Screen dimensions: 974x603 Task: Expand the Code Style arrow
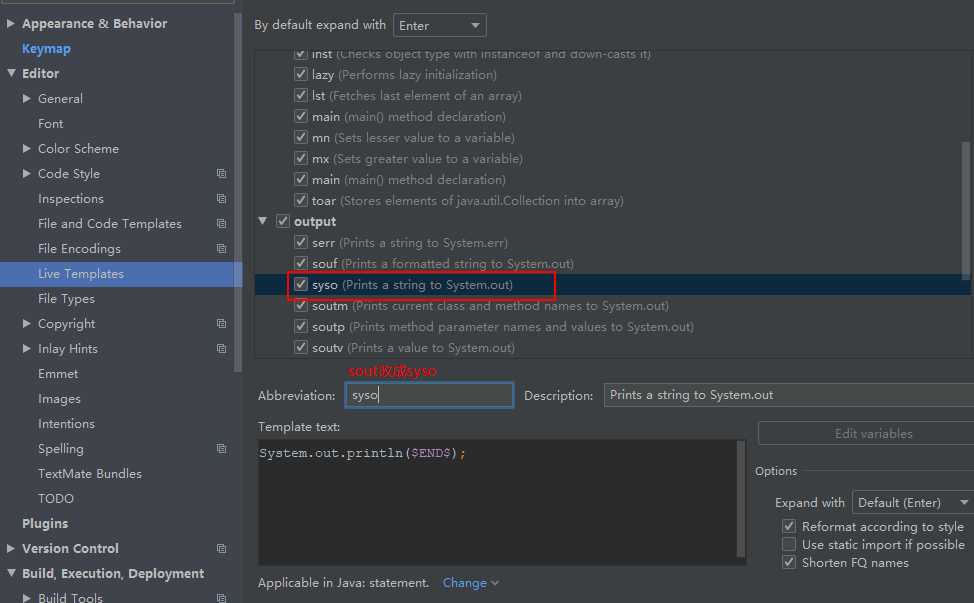point(27,173)
